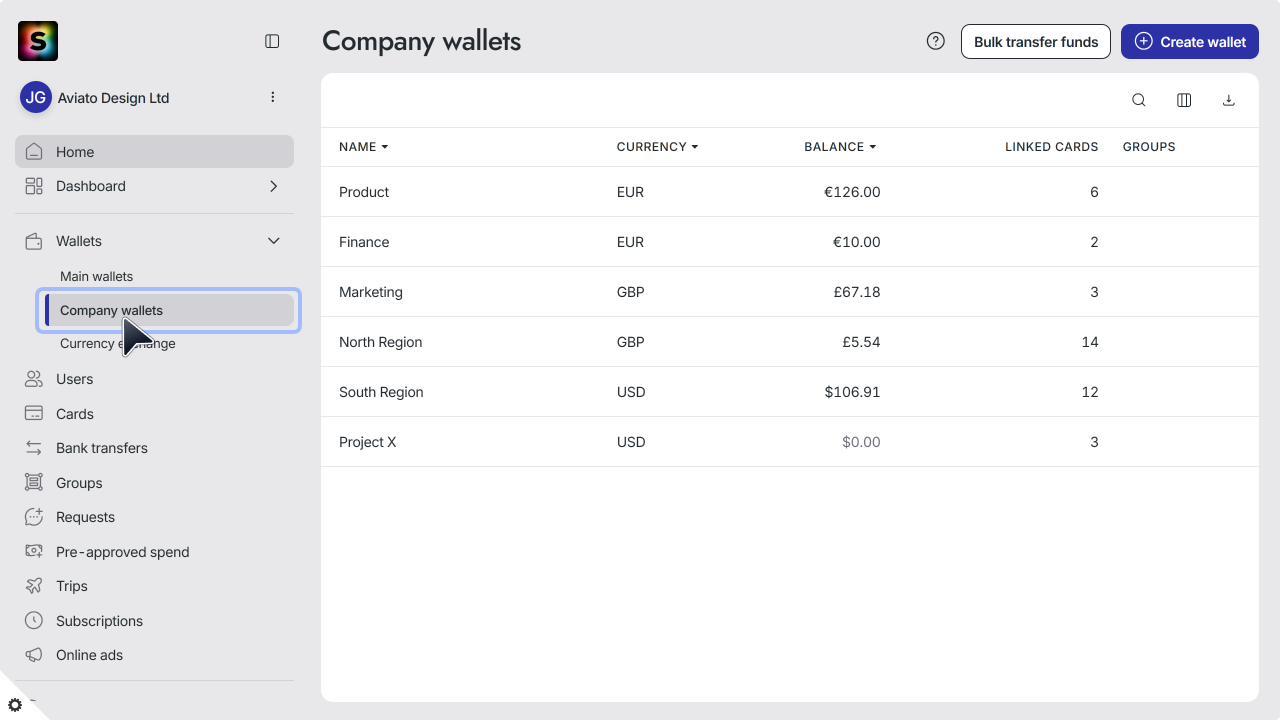Click the £5.54 balance value
This screenshot has width=1280, height=720.
click(862, 342)
